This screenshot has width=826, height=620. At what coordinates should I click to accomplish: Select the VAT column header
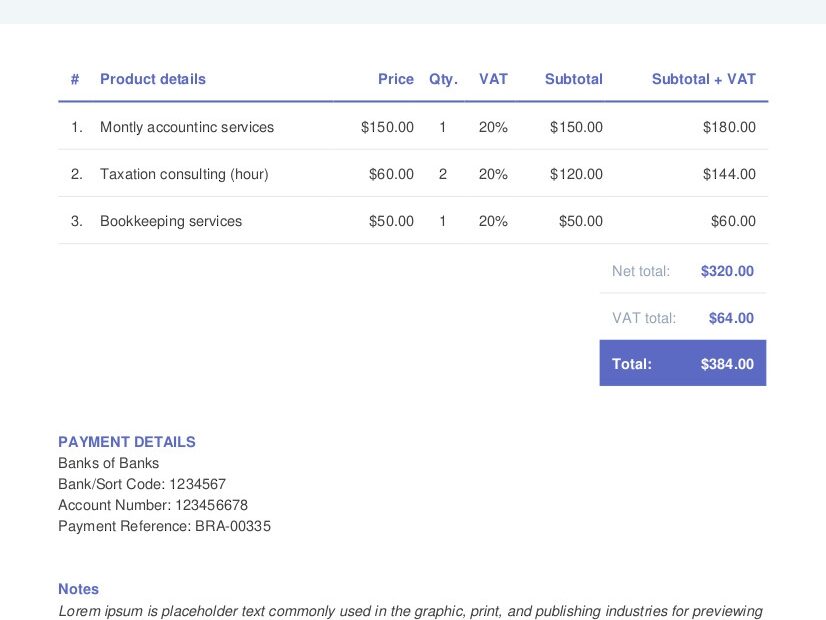point(493,79)
